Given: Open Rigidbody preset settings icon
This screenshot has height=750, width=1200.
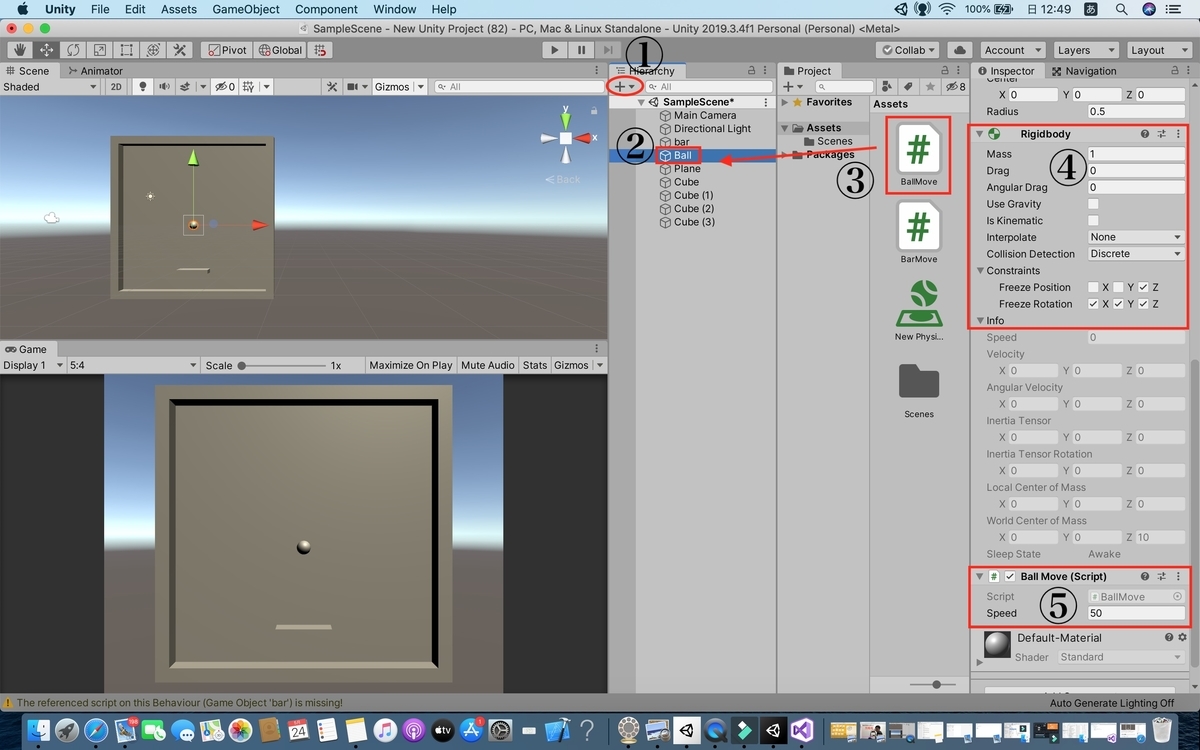Looking at the screenshot, I should tap(1162, 134).
